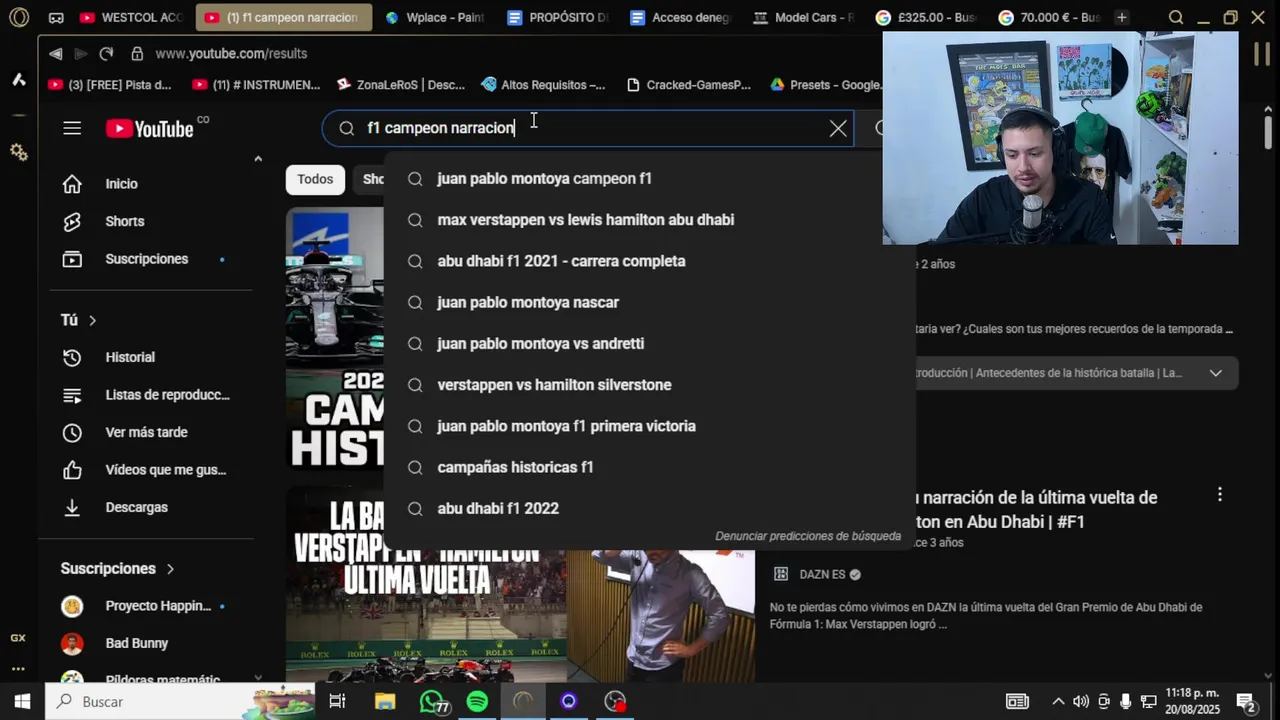
Task: Reload the page with refresh button
Action: [x=106, y=54]
